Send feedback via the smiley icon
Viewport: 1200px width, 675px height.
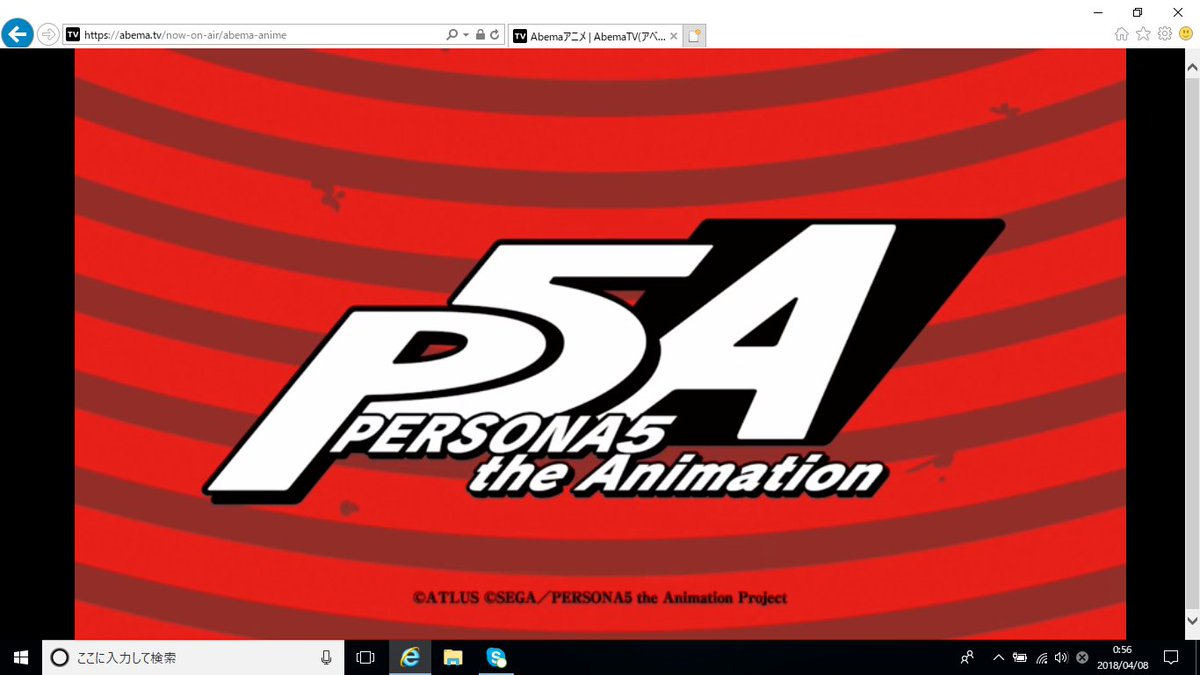(1186, 34)
